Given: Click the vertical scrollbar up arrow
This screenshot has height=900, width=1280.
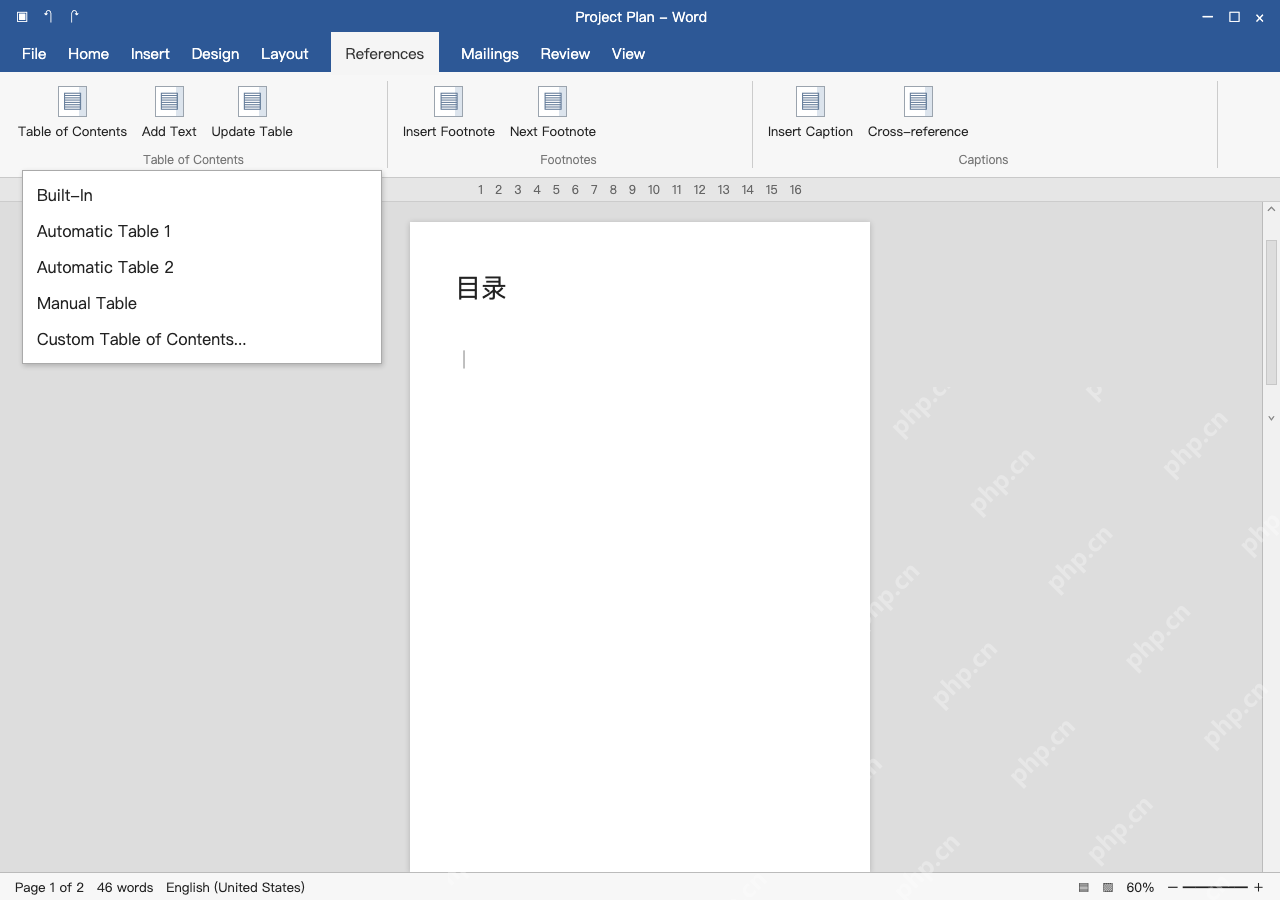Looking at the screenshot, I should pyautogui.click(x=1271, y=210).
